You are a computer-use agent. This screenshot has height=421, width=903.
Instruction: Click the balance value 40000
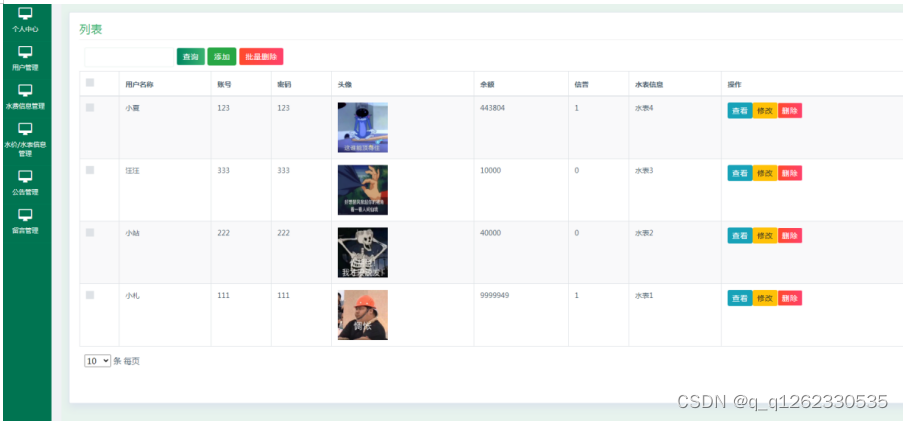click(491, 233)
